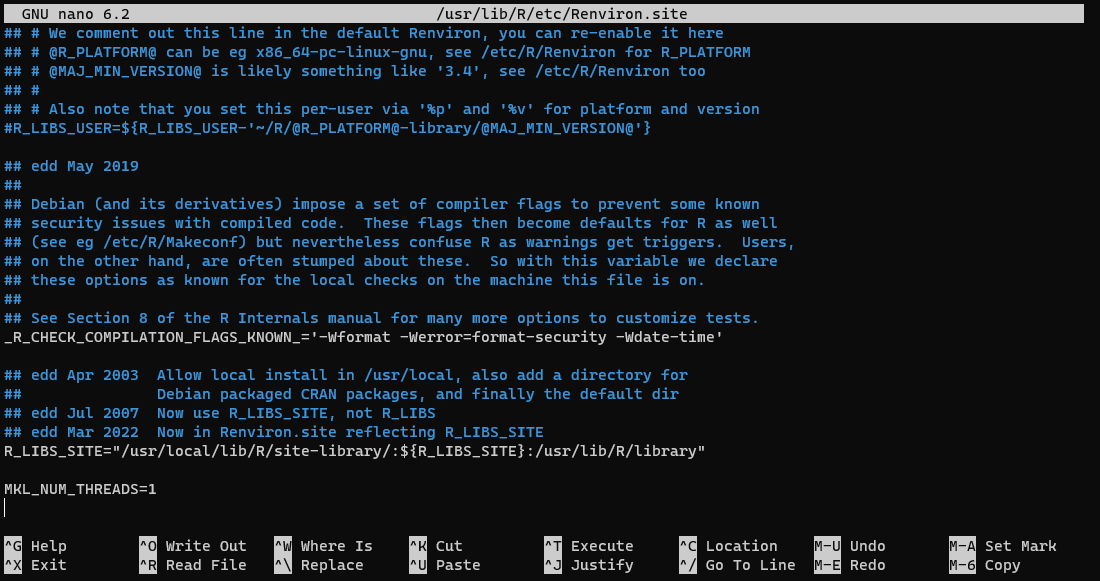Select the ^O Write Out shortcut
Viewport: 1100px width, 581px height.
193,546
